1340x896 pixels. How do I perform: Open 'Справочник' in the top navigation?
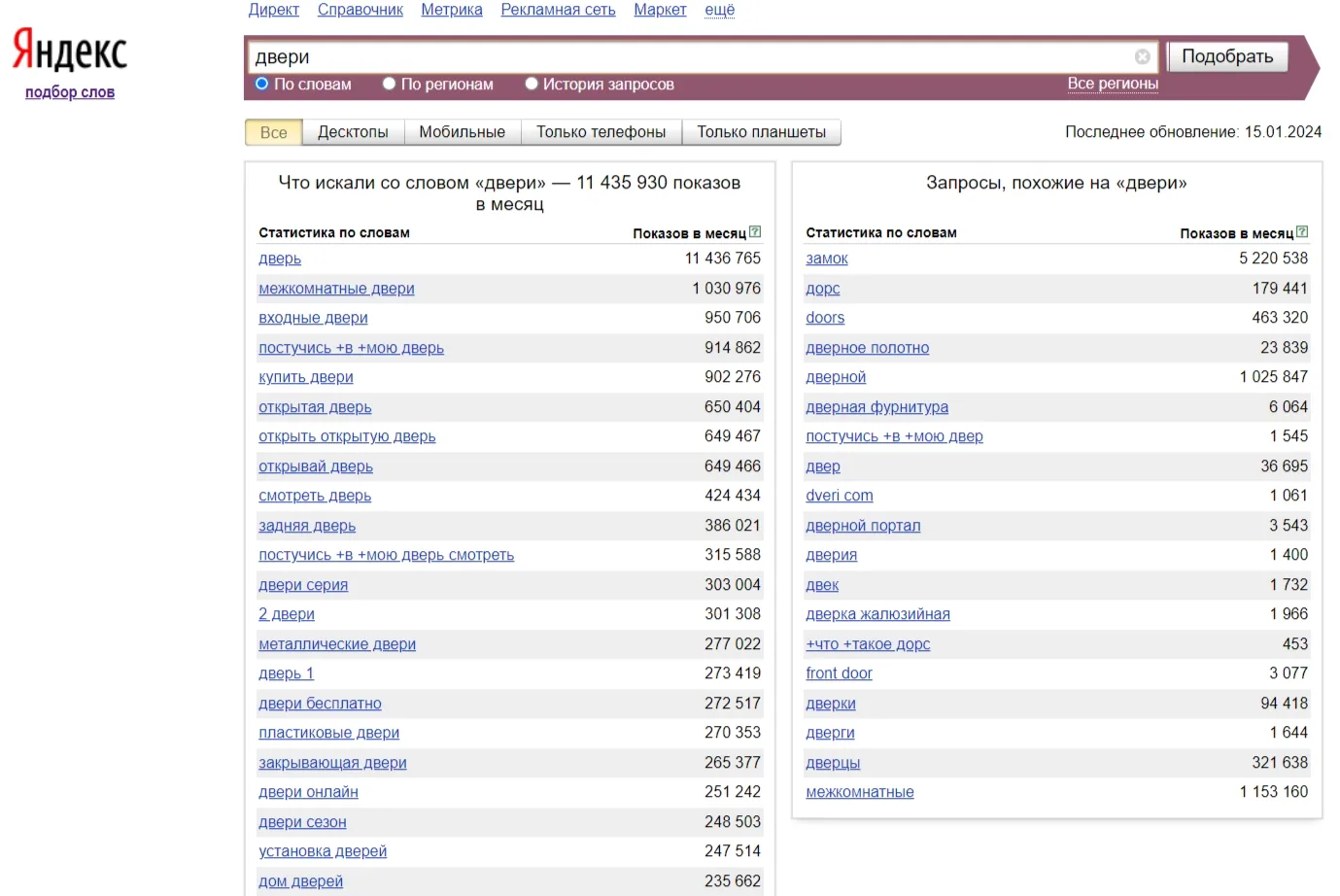pos(361,10)
